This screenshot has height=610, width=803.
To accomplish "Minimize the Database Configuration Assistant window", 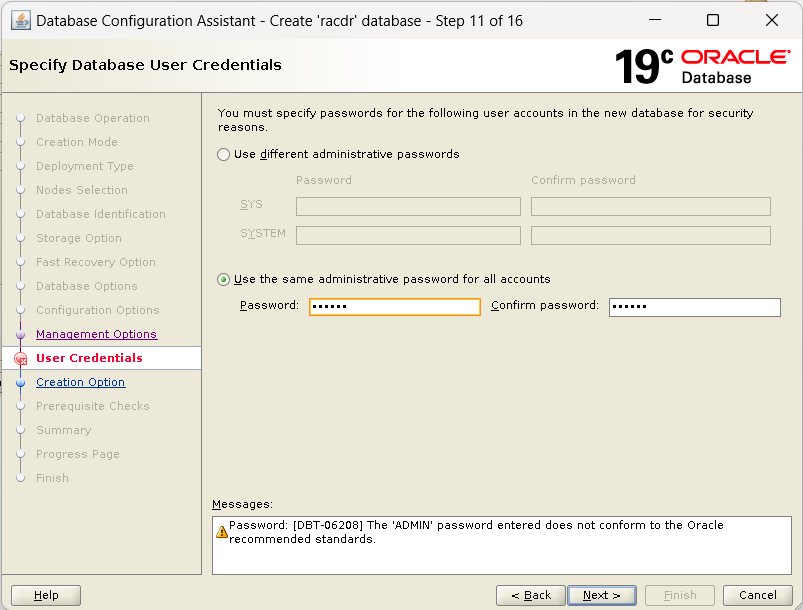I will (655, 20).
